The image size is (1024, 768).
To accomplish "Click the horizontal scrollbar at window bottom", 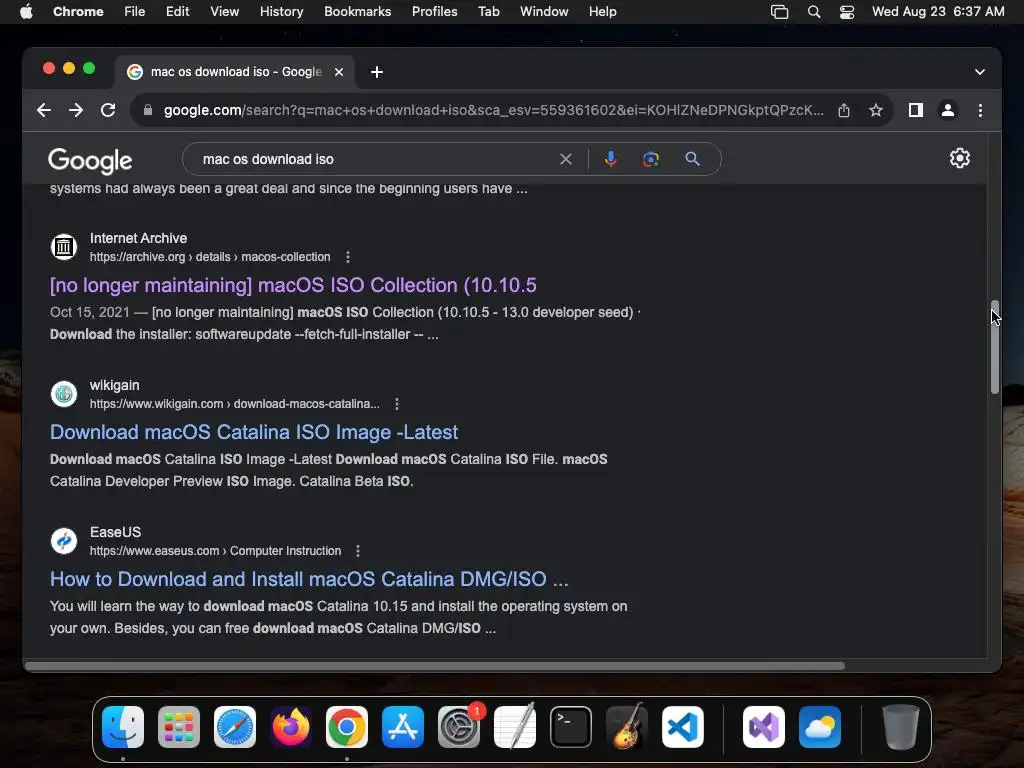I will click(x=435, y=665).
